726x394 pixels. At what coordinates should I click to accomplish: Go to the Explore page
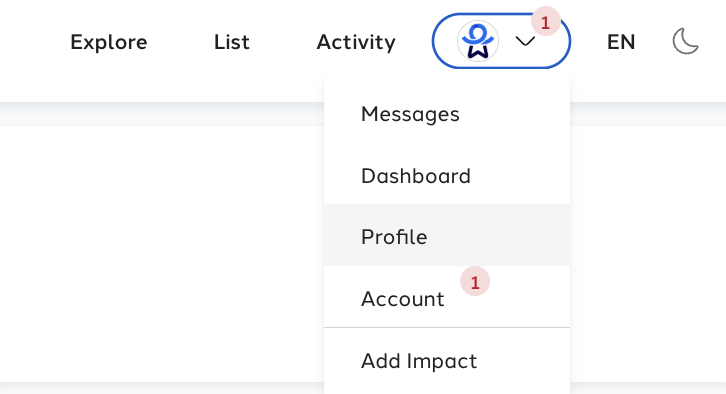(x=109, y=43)
